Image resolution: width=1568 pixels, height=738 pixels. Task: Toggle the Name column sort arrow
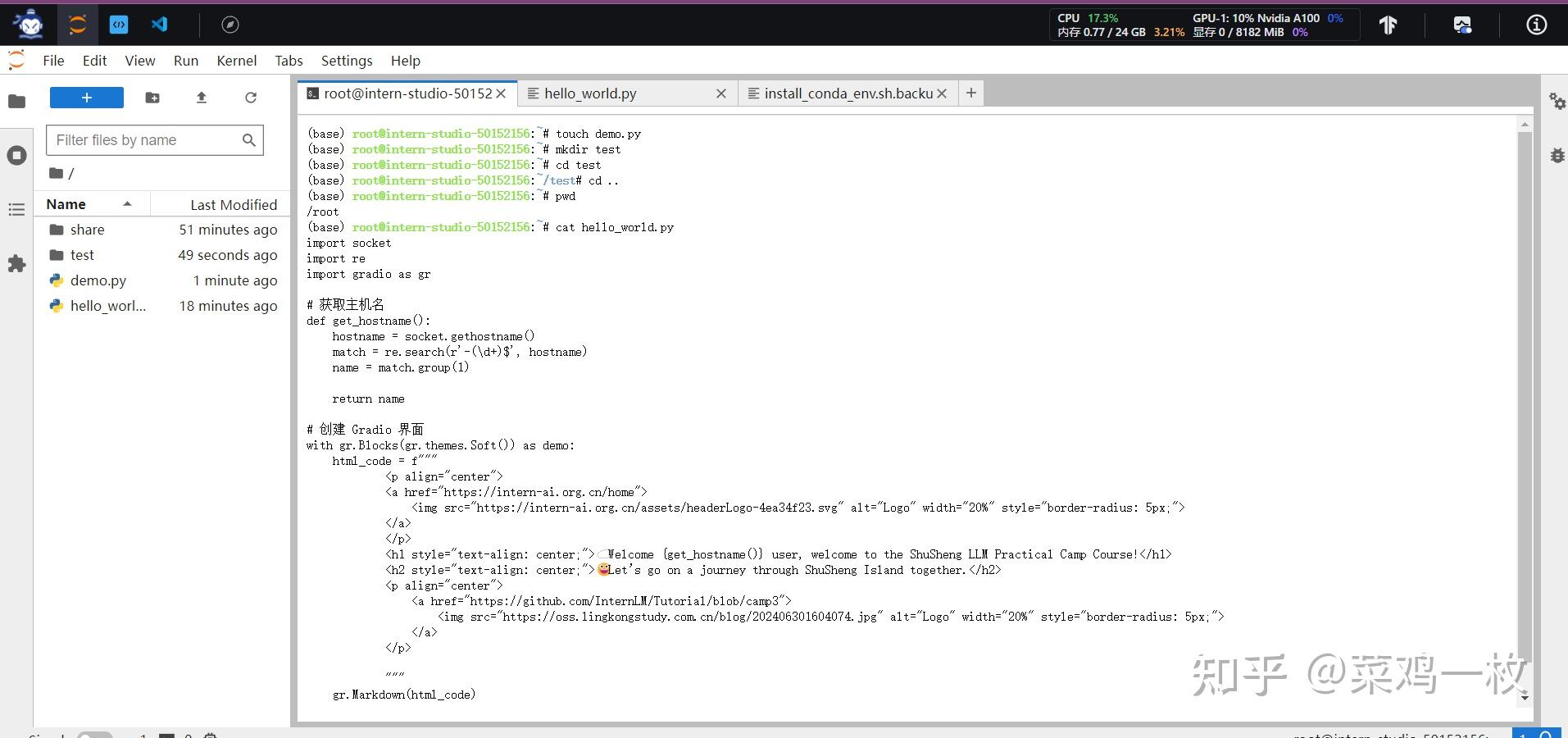(x=127, y=204)
